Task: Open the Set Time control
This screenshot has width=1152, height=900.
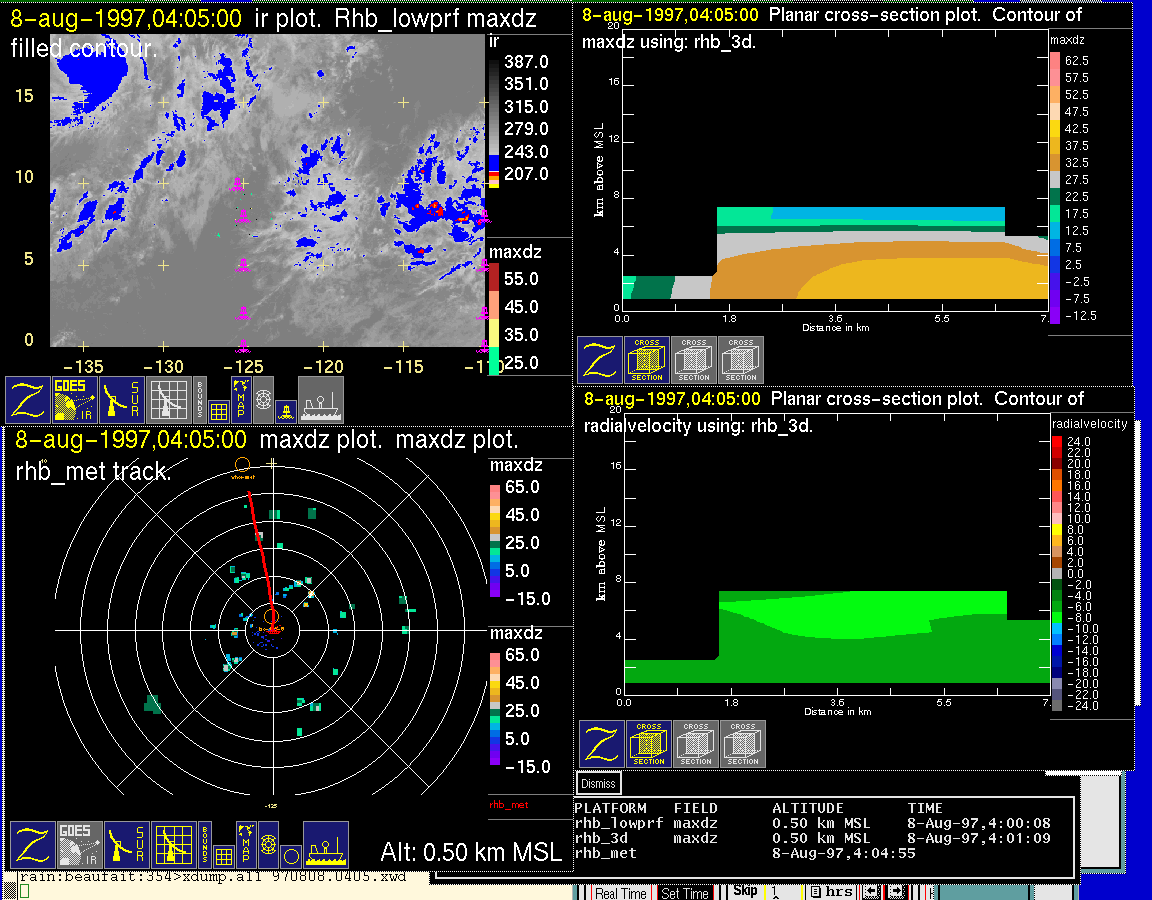Action: (685, 893)
